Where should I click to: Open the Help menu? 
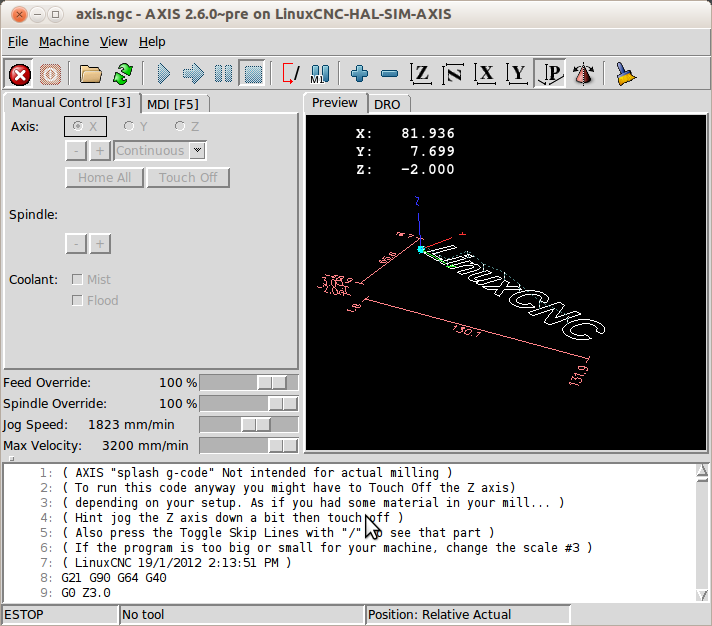click(x=152, y=42)
